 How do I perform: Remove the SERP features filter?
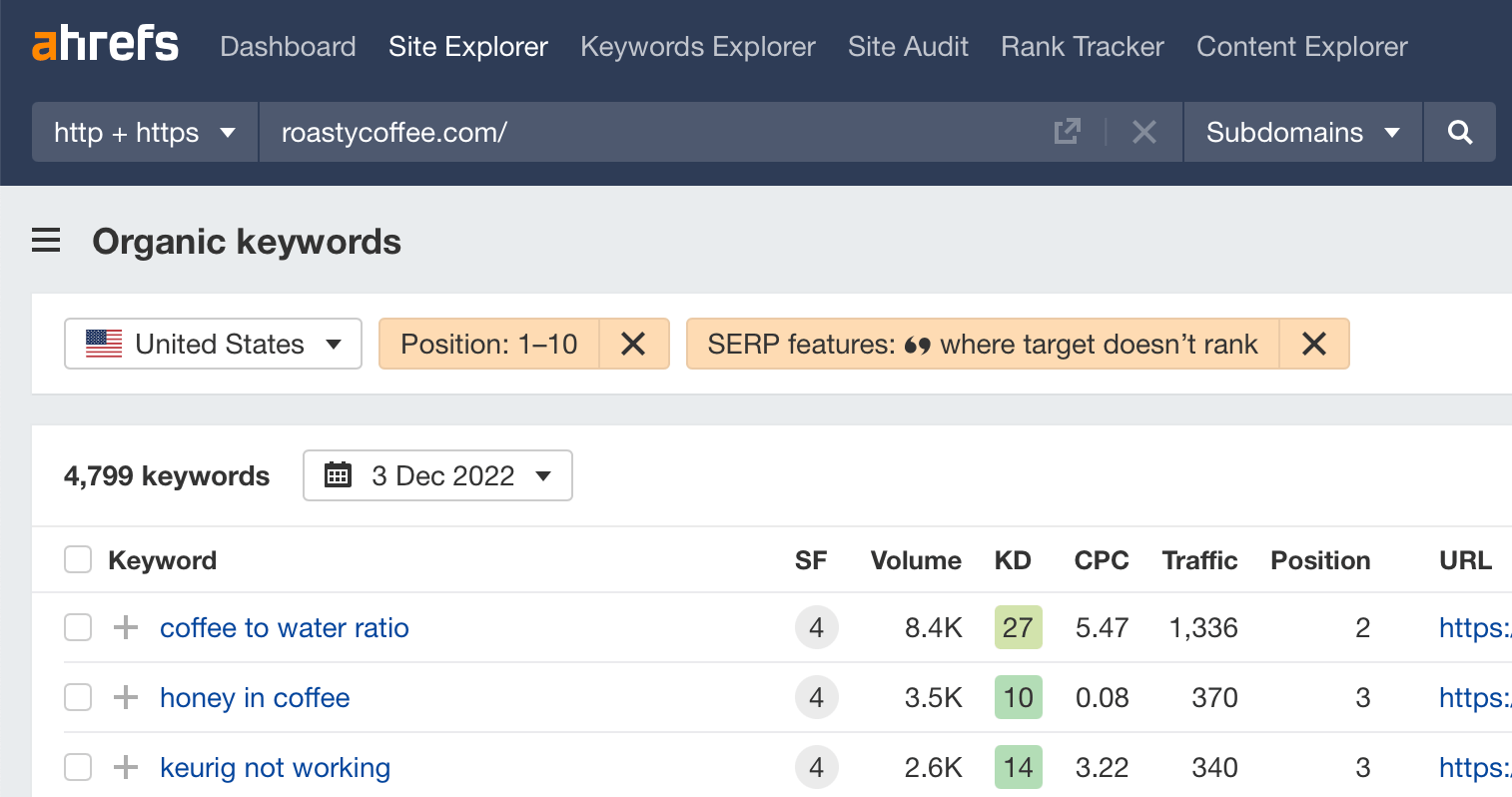[x=1314, y=344]
